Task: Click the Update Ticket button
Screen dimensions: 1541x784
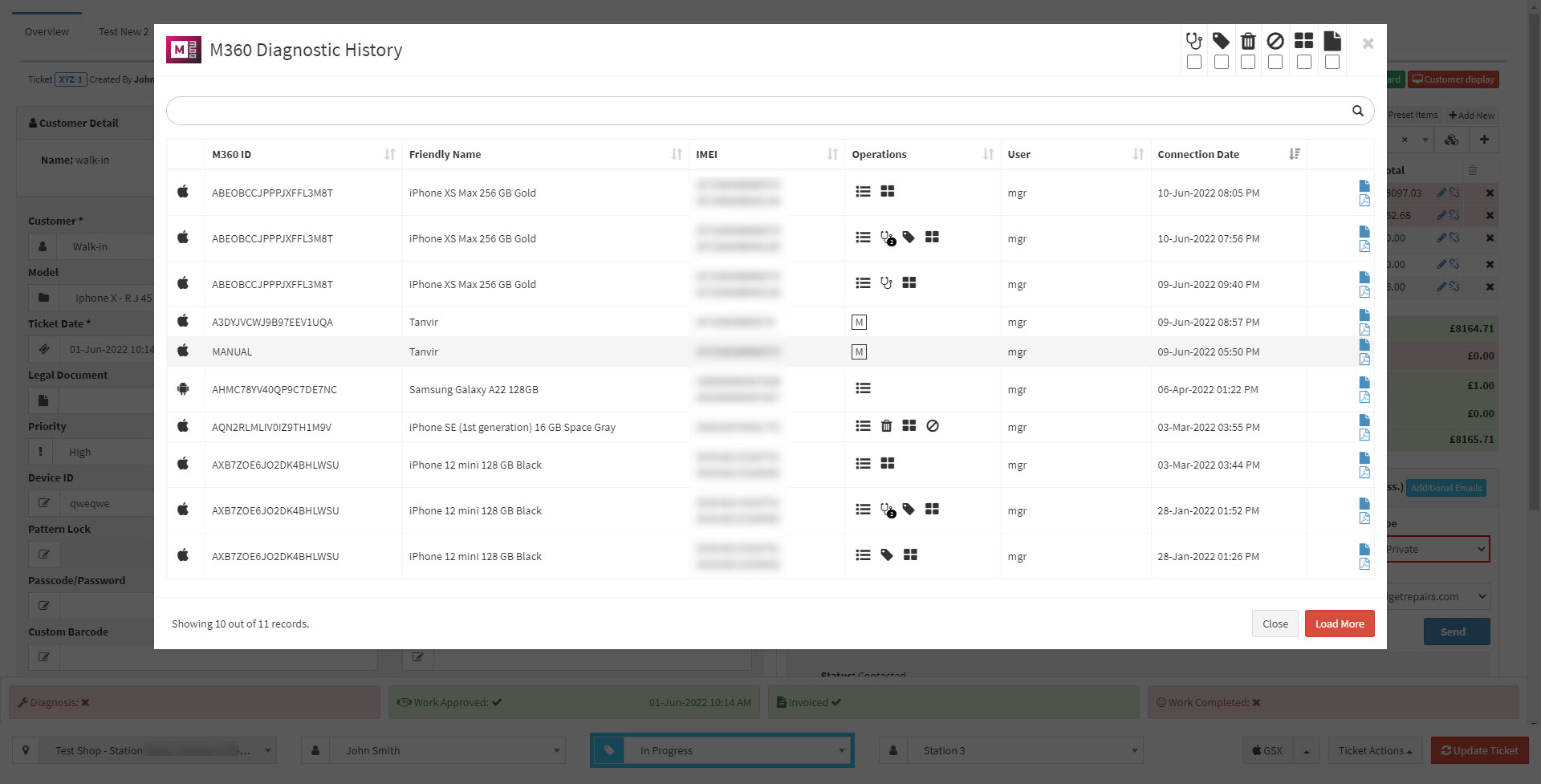Action: tap(1479, 750)
